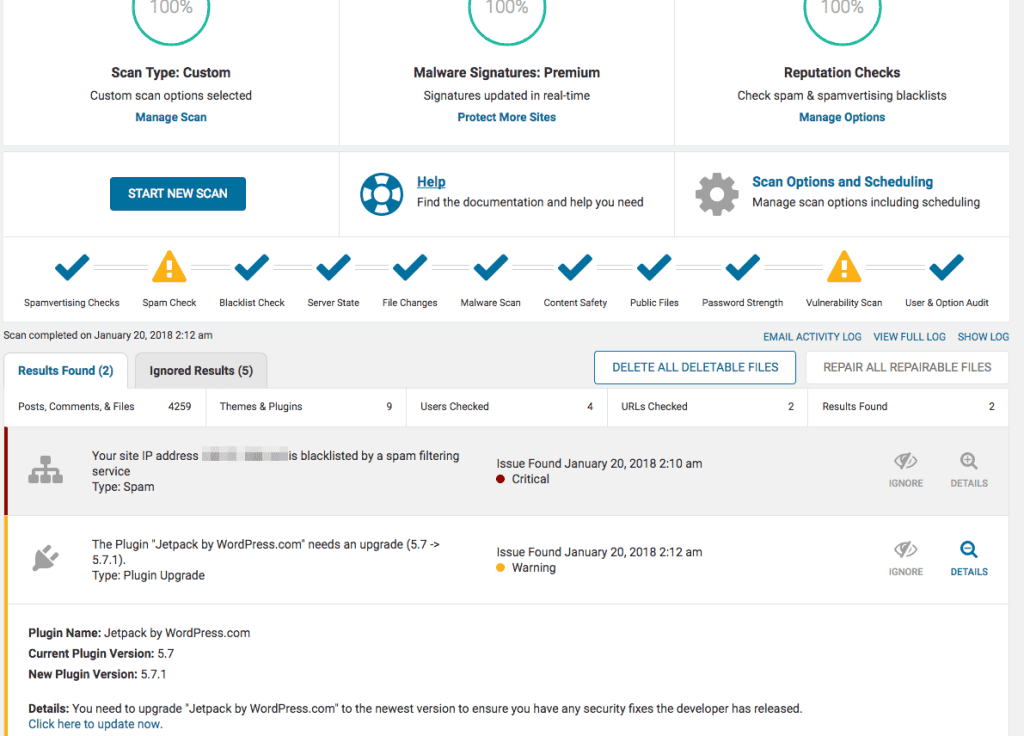
Task: Open Scan Options and Scheduling link
Action: click(x=842, y=182)
